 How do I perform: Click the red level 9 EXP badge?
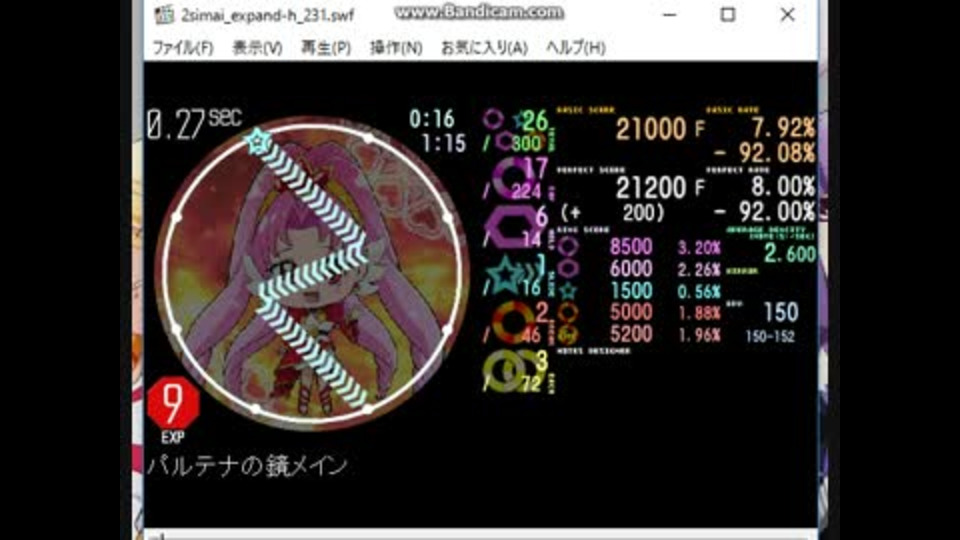[173, 403]
